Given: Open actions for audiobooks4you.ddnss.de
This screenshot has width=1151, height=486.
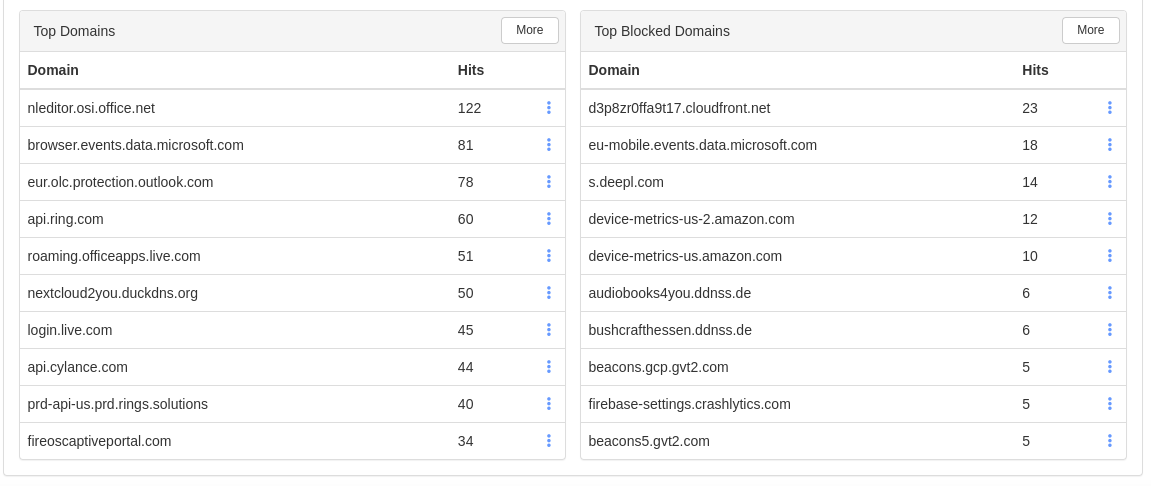Looking at the screenshot, I should 1109,293.
